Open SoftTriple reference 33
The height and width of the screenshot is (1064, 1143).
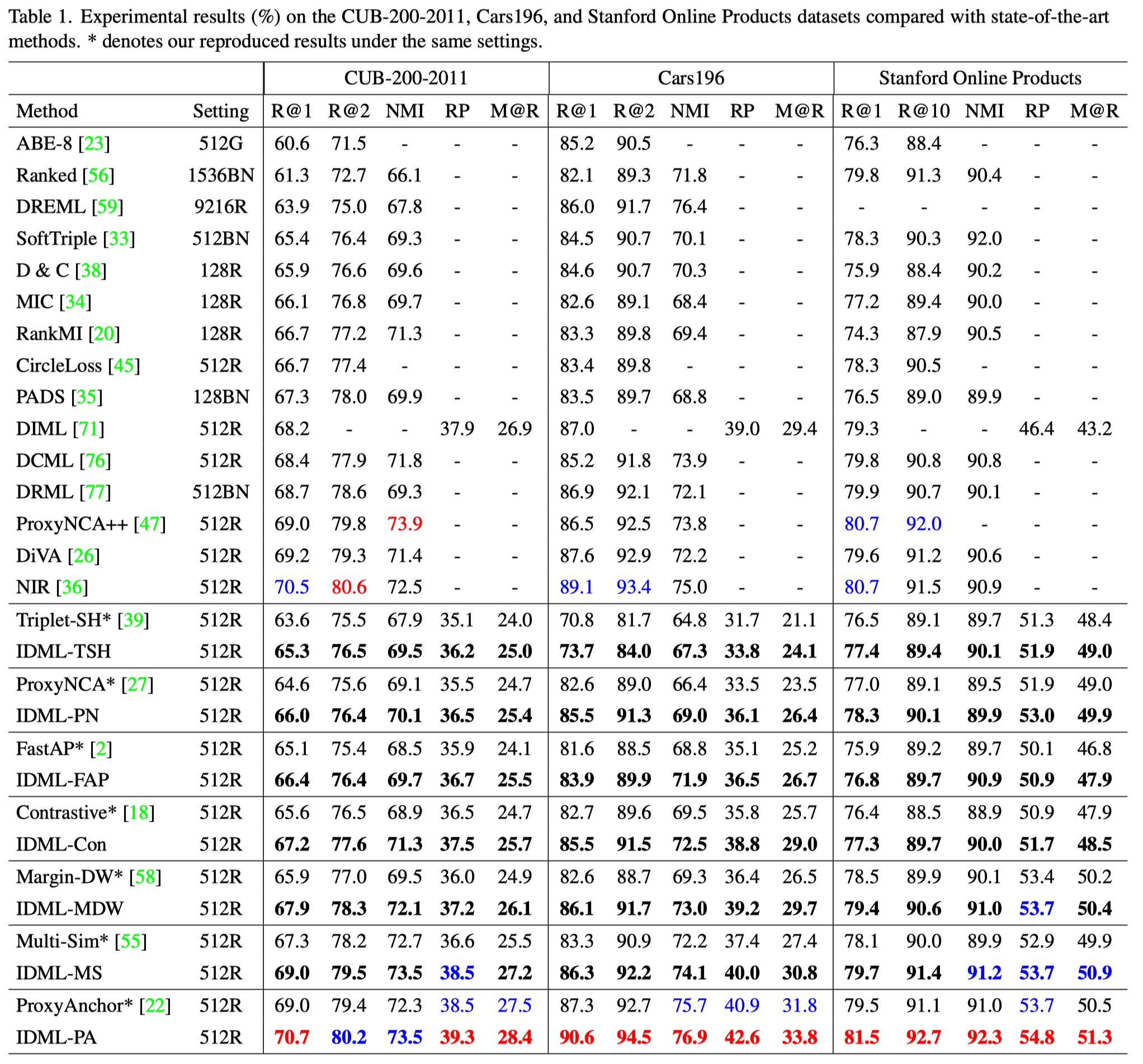point(119,238)
